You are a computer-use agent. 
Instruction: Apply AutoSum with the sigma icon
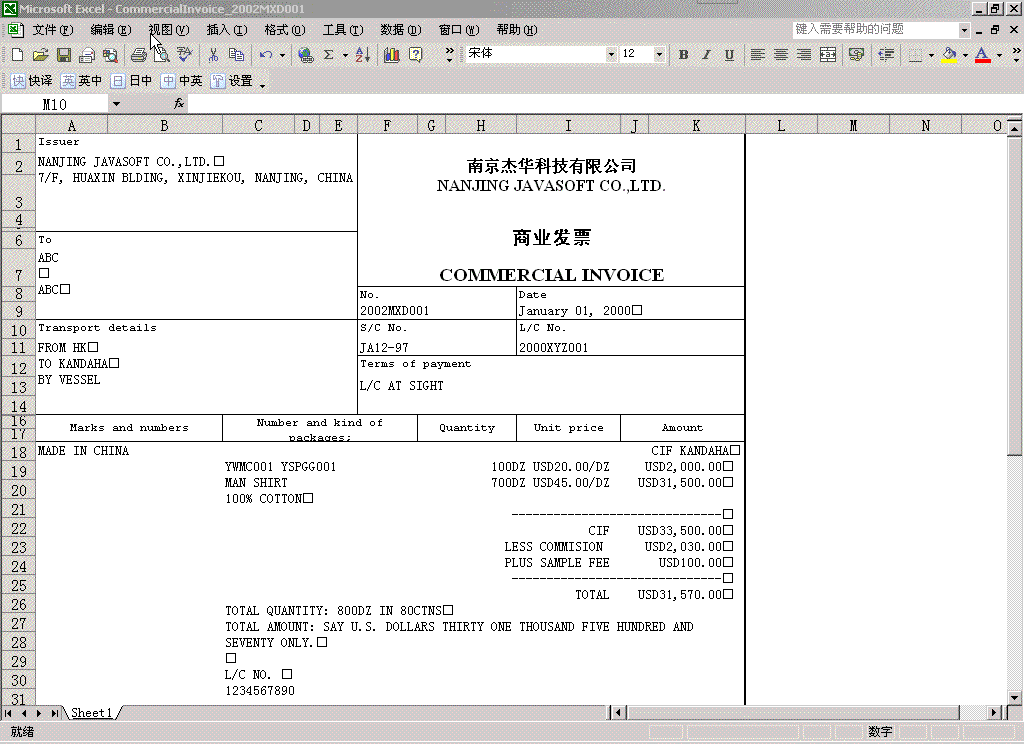coord(328,55)
